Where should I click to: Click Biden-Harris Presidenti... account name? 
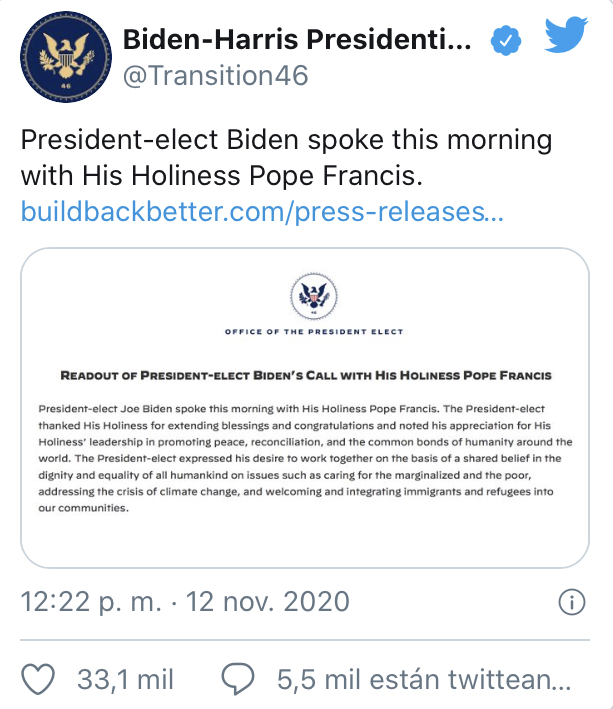pyautogui.click(x=297, y=39)
